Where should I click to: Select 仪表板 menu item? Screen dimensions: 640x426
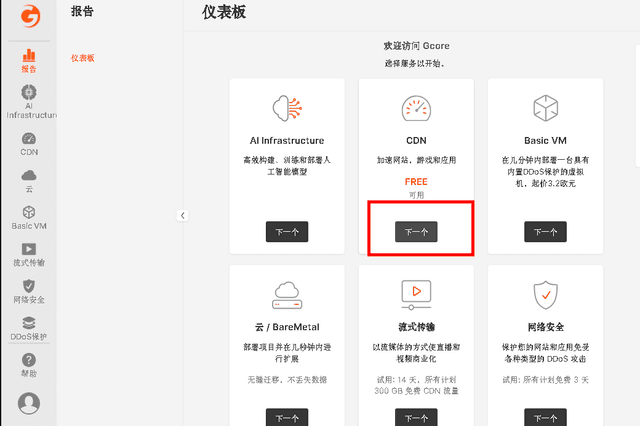coord(82,58)
